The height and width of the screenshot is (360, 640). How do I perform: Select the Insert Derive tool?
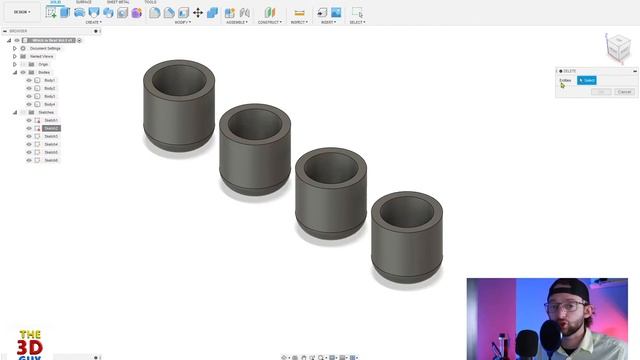click(322, 13)
